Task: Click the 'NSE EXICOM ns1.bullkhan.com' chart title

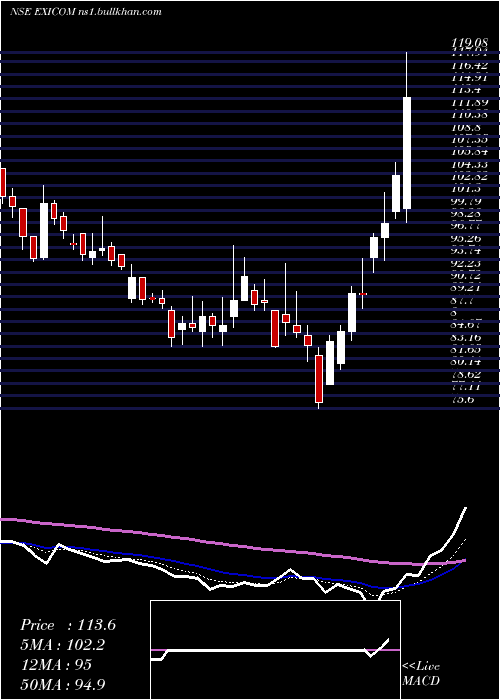Action: tap(86, 12)
